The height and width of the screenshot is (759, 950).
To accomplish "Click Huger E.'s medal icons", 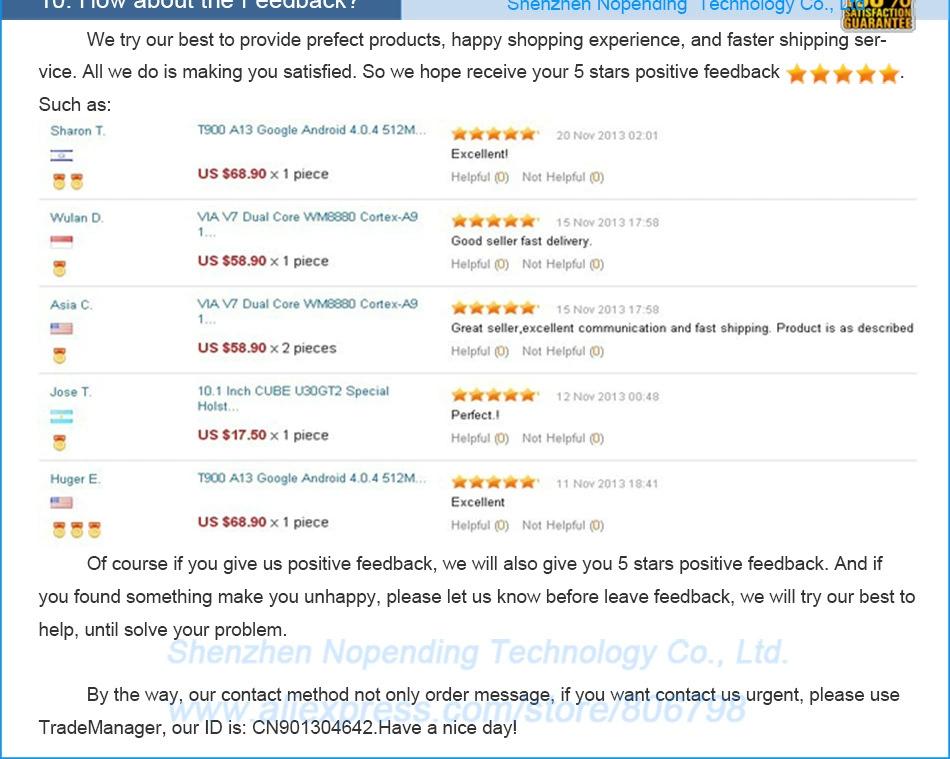I will 76,530.
